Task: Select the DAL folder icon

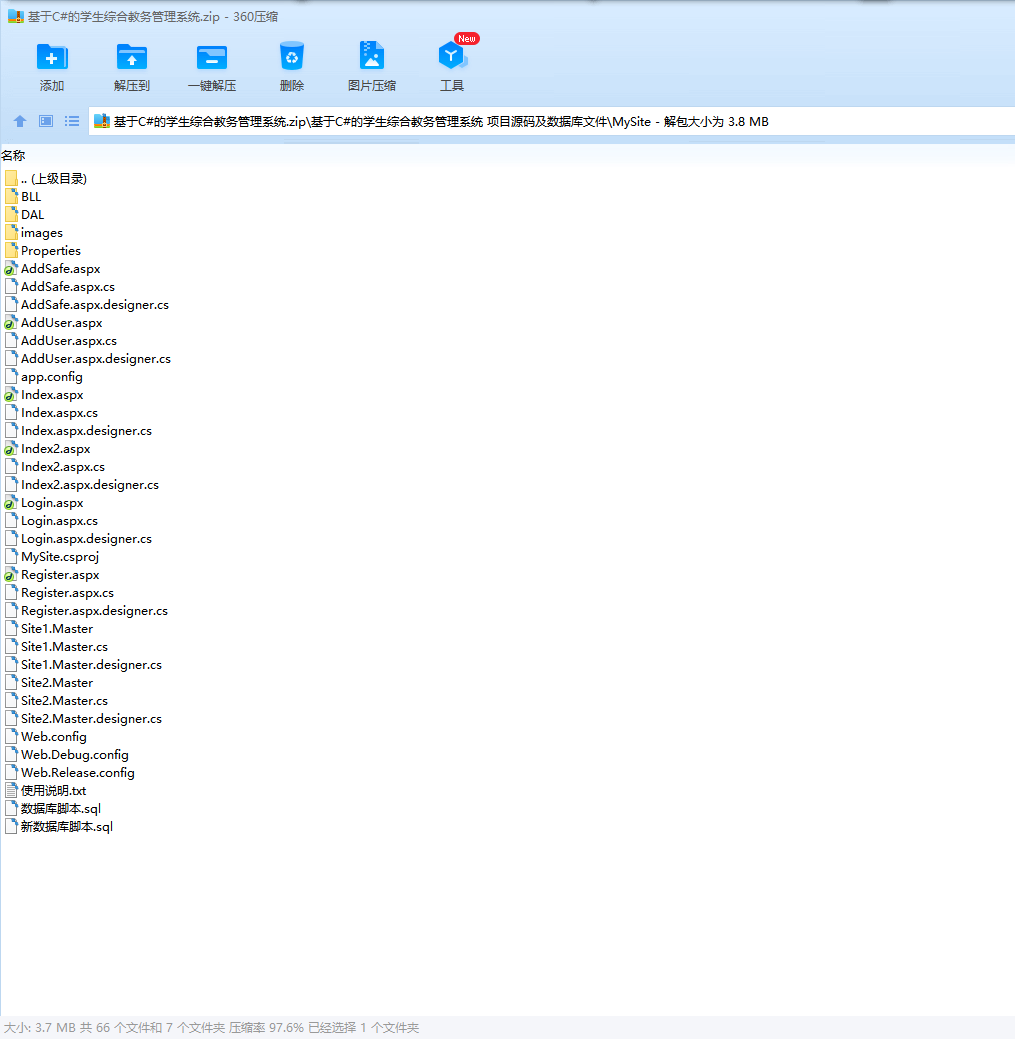Action: [x=11, y=214]
